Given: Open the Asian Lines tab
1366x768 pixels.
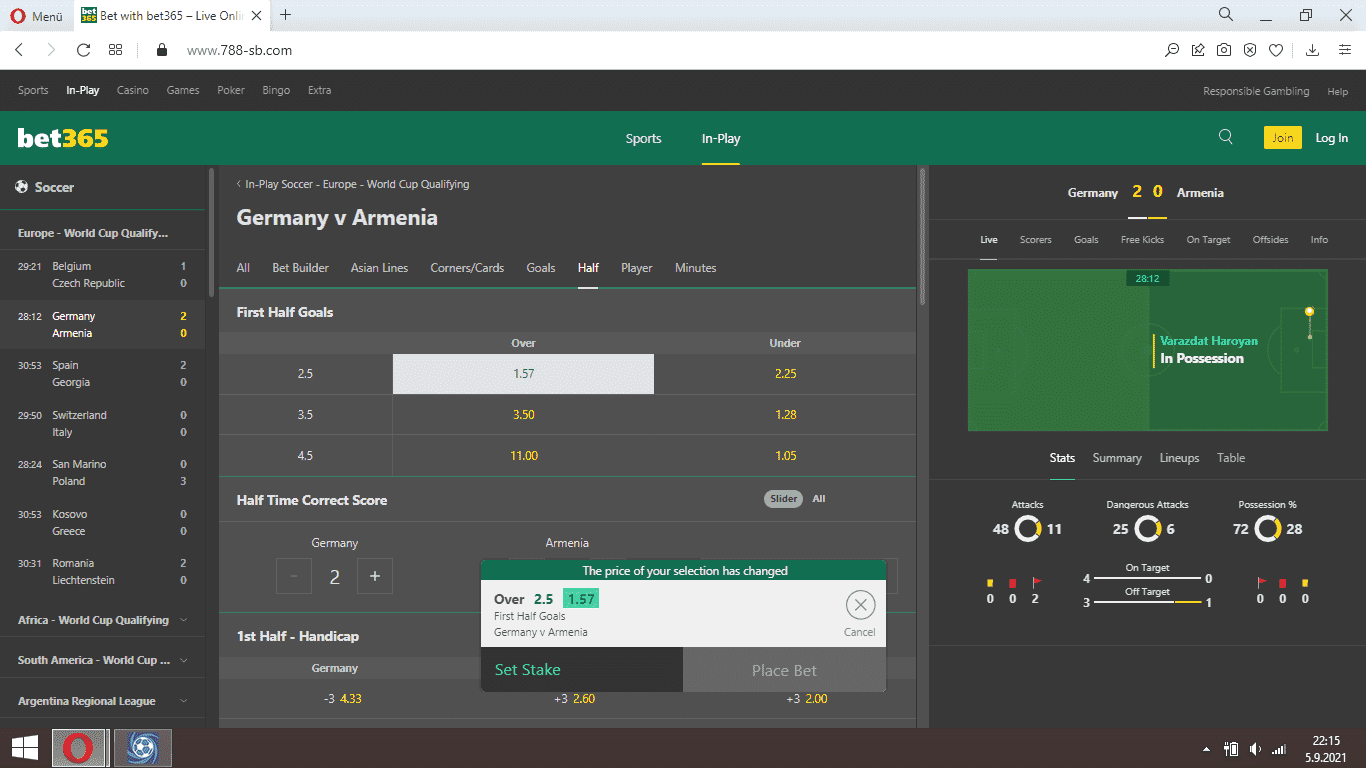Looking at the screenshot, I should pyautogui.click(x=379, y=268).
